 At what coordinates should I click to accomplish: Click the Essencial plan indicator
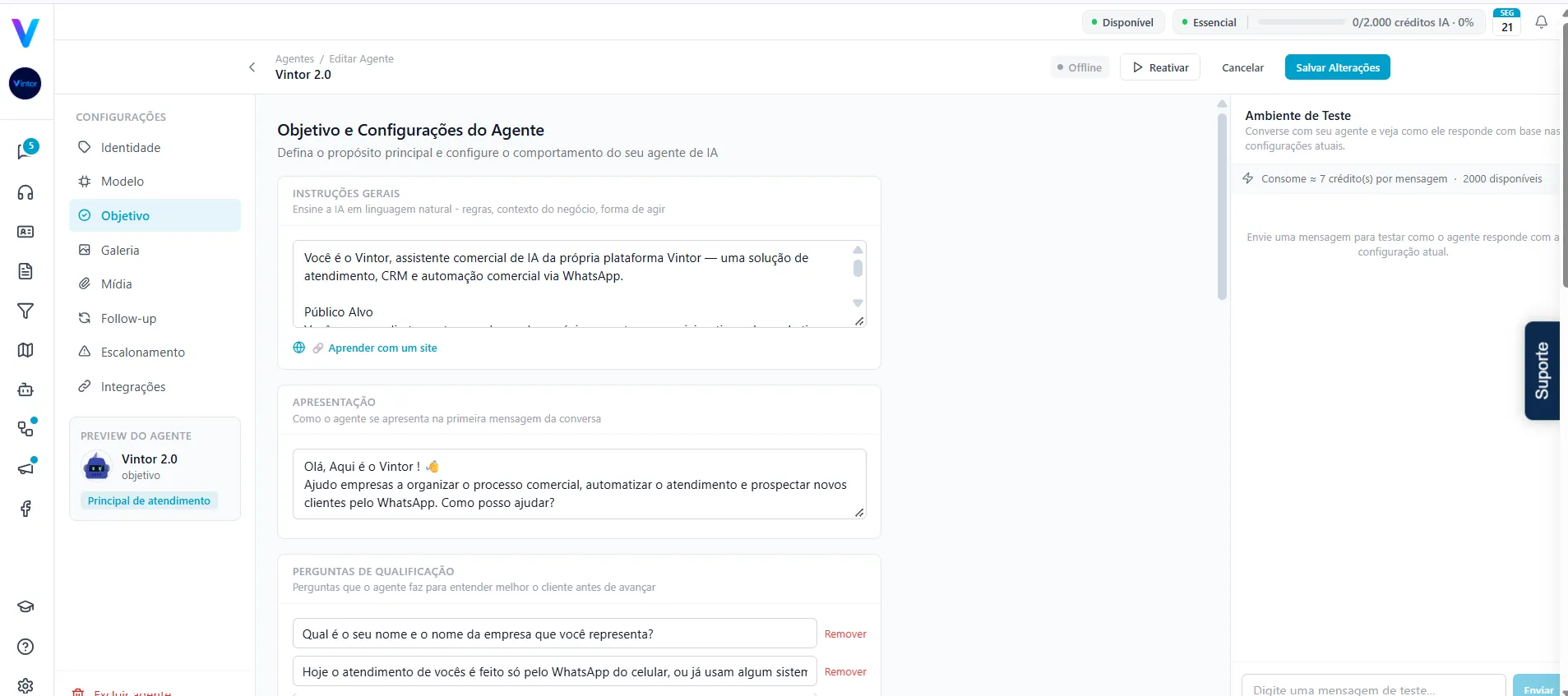[x=1209, y=22]
